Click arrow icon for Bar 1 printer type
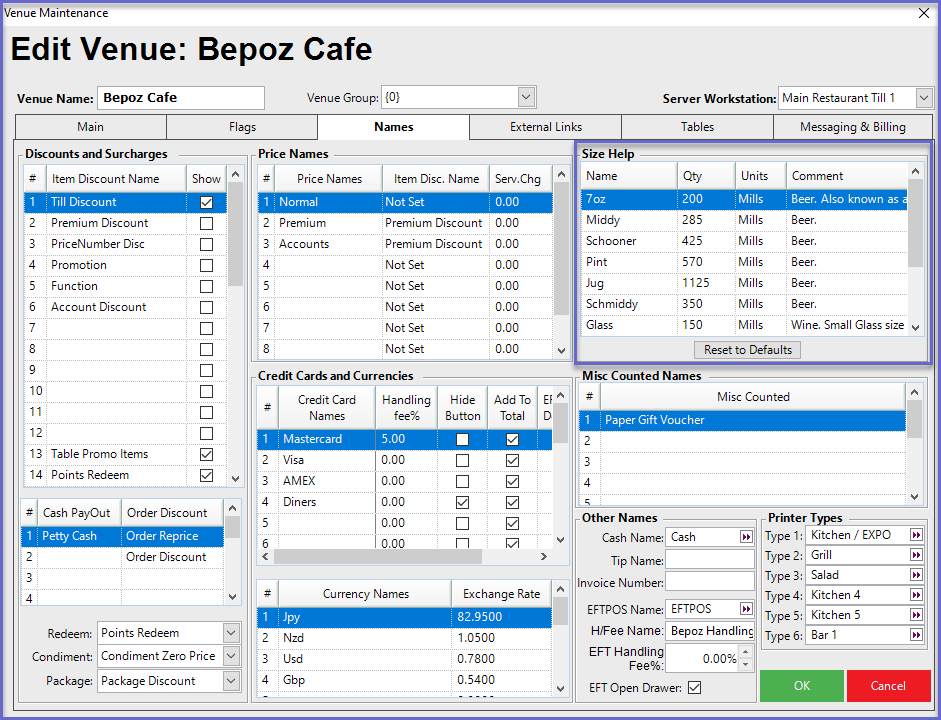941x720 pixels. pyautogui.click(x=915, y=635)
